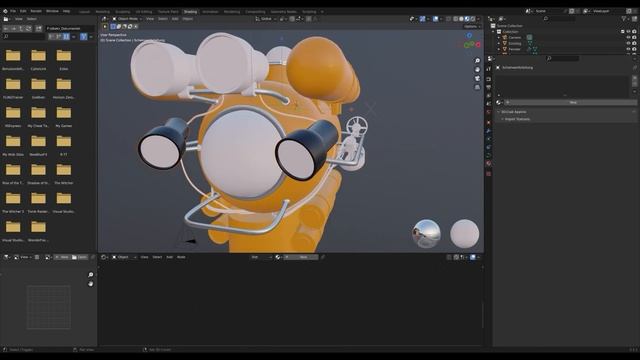
Task: Refresh the file browser listing
Action: (29, 29)
